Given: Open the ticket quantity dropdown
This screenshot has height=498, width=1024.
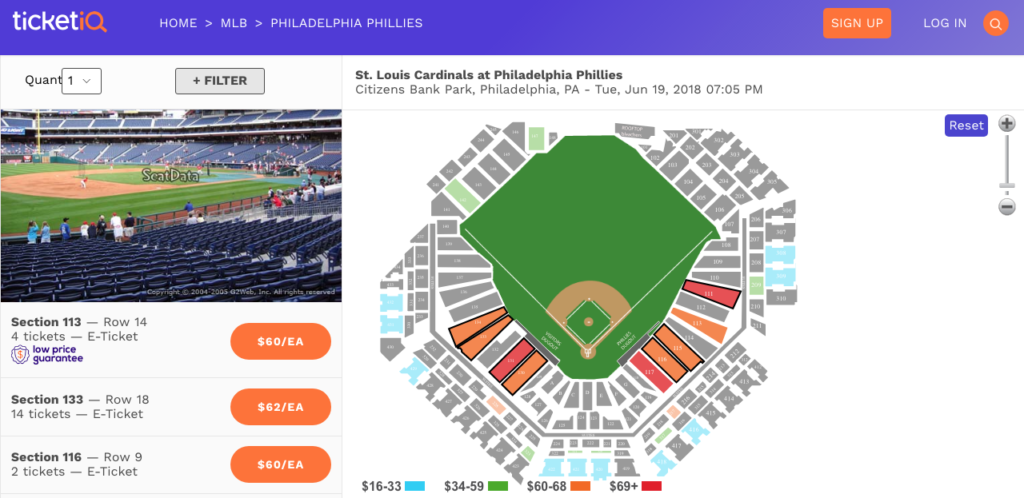Looking at the screenshot, I should point(81,81).
